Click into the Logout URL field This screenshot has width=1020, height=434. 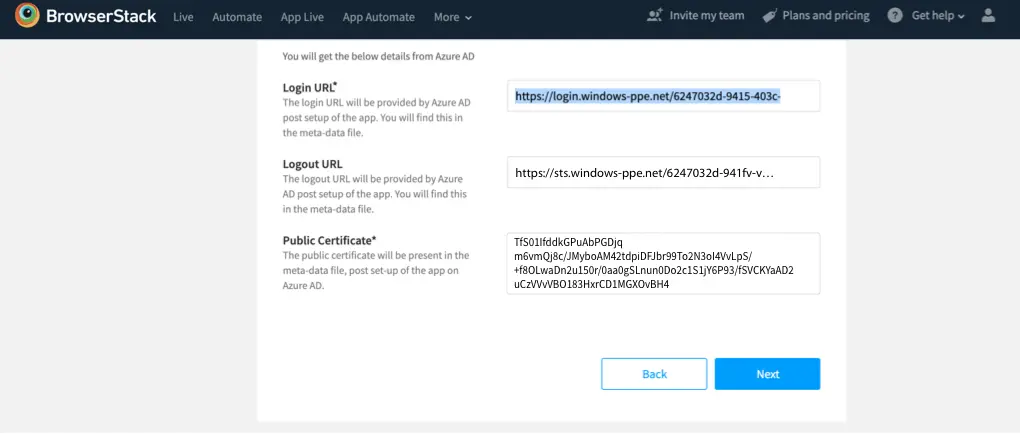coord(663,172)
